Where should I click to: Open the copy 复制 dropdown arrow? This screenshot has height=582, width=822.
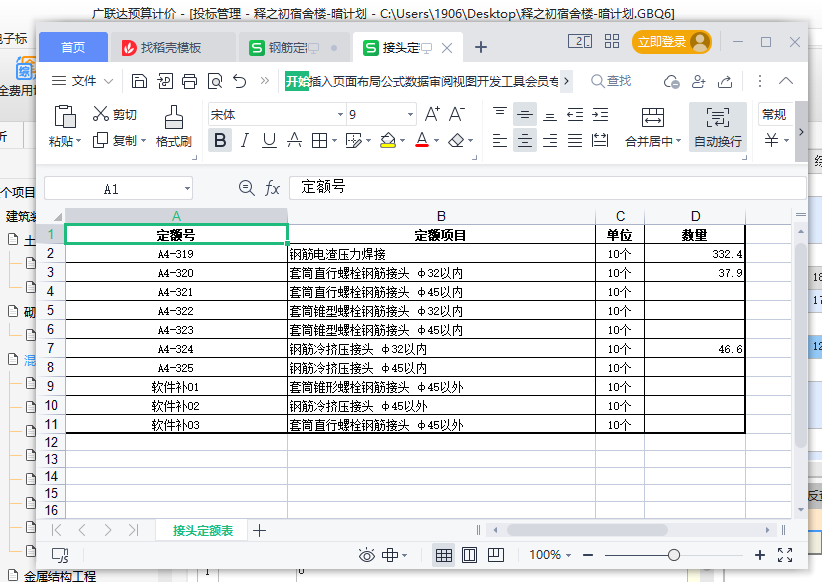[x=143, y=141]
